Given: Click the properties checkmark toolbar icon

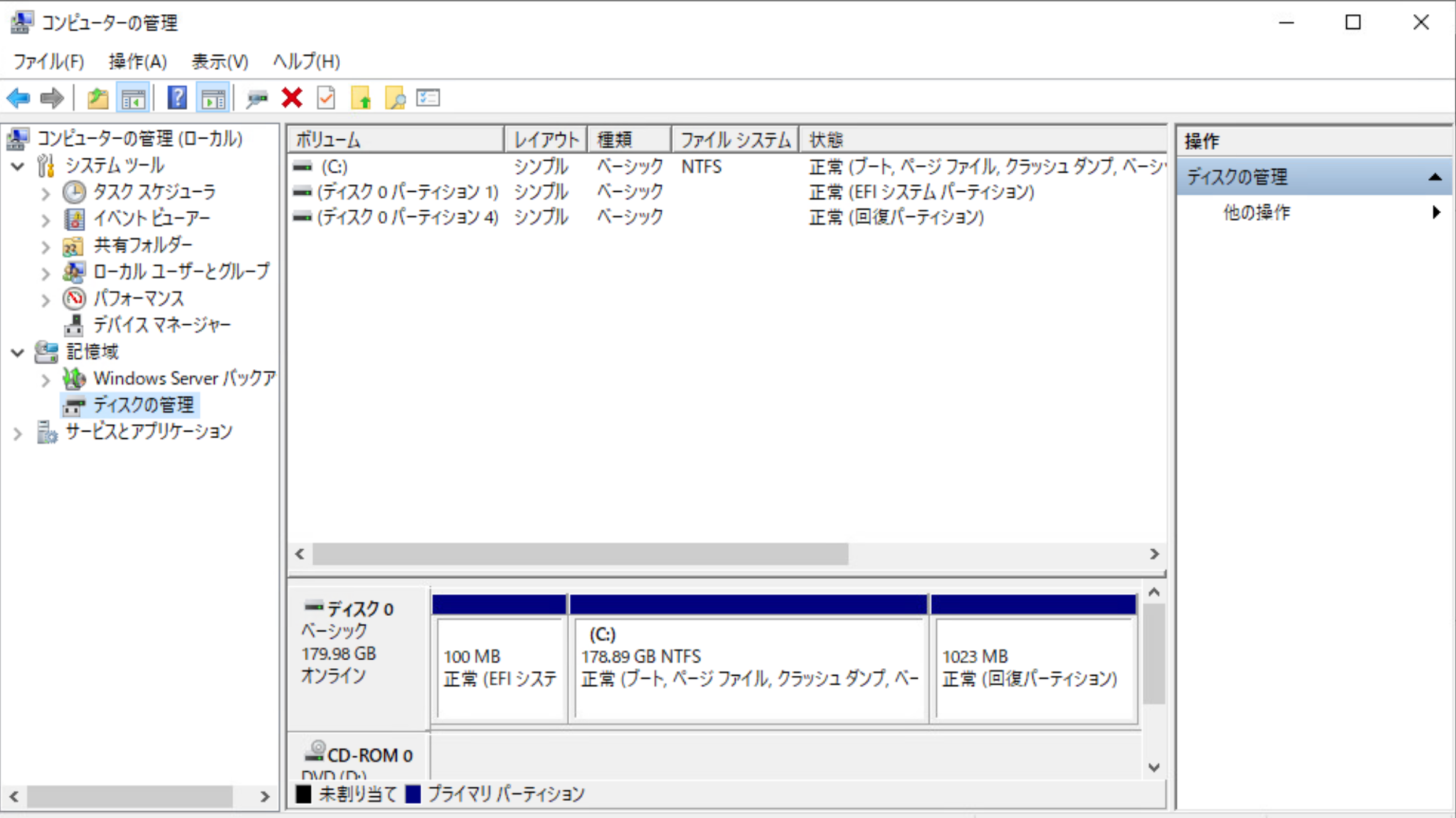Looking at the screenshot, I should 326,98.
